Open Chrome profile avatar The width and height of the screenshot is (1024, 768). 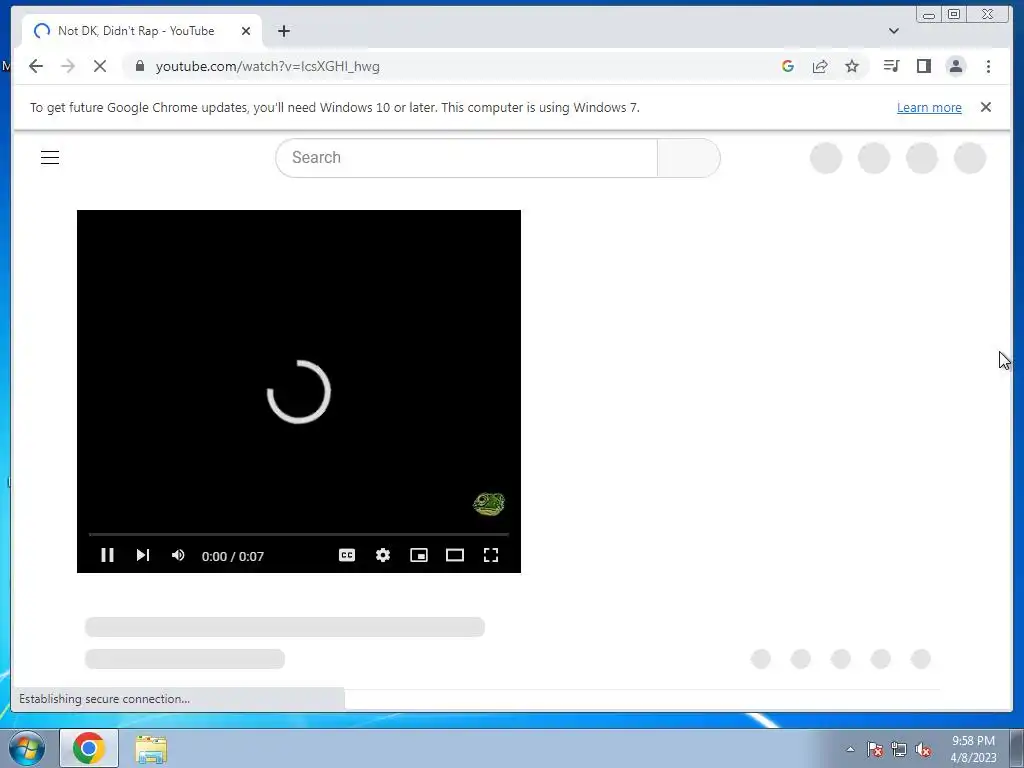click(955, 66)
